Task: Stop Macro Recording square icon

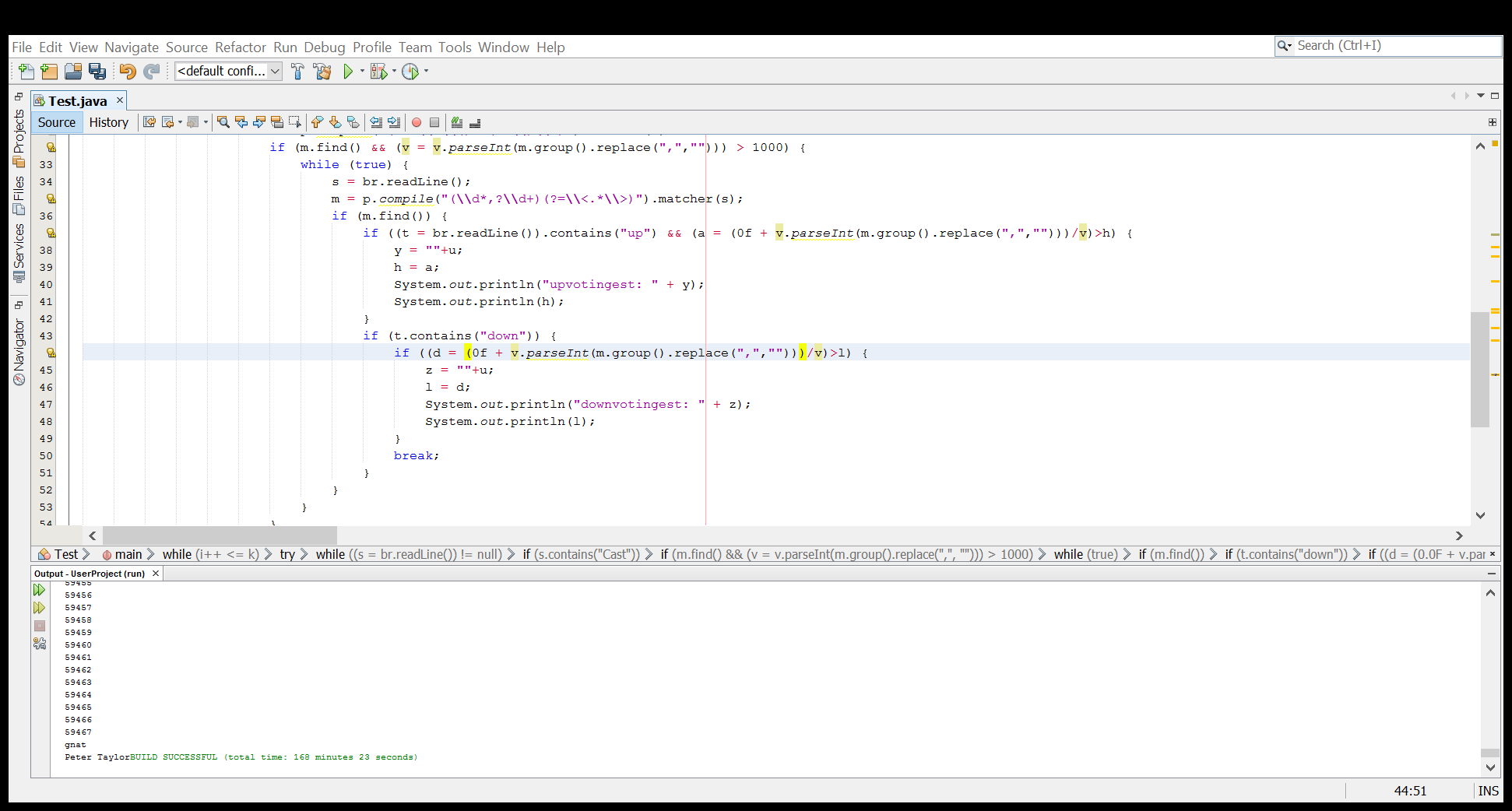Action: coord(434,122)
